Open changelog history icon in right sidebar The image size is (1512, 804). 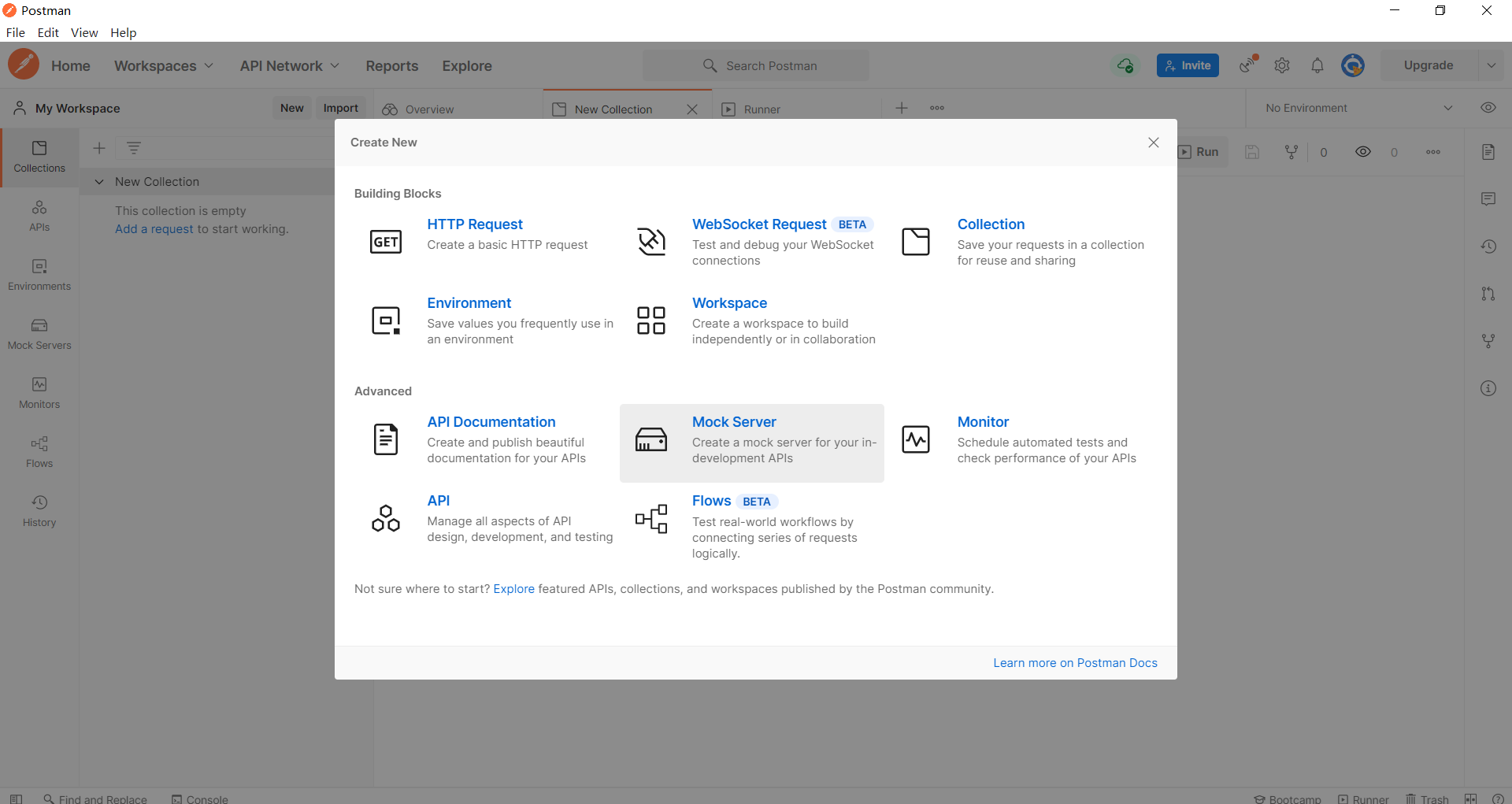tap(1488, 246)
